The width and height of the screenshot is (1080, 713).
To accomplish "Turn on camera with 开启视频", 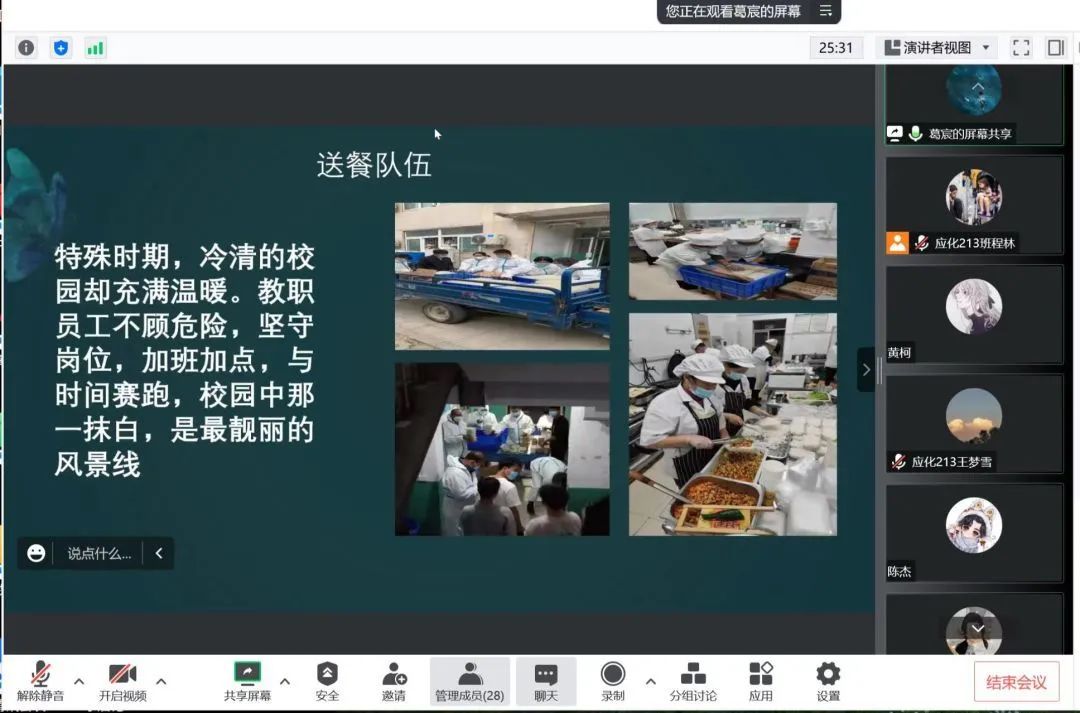I will (x=122, y=681).
